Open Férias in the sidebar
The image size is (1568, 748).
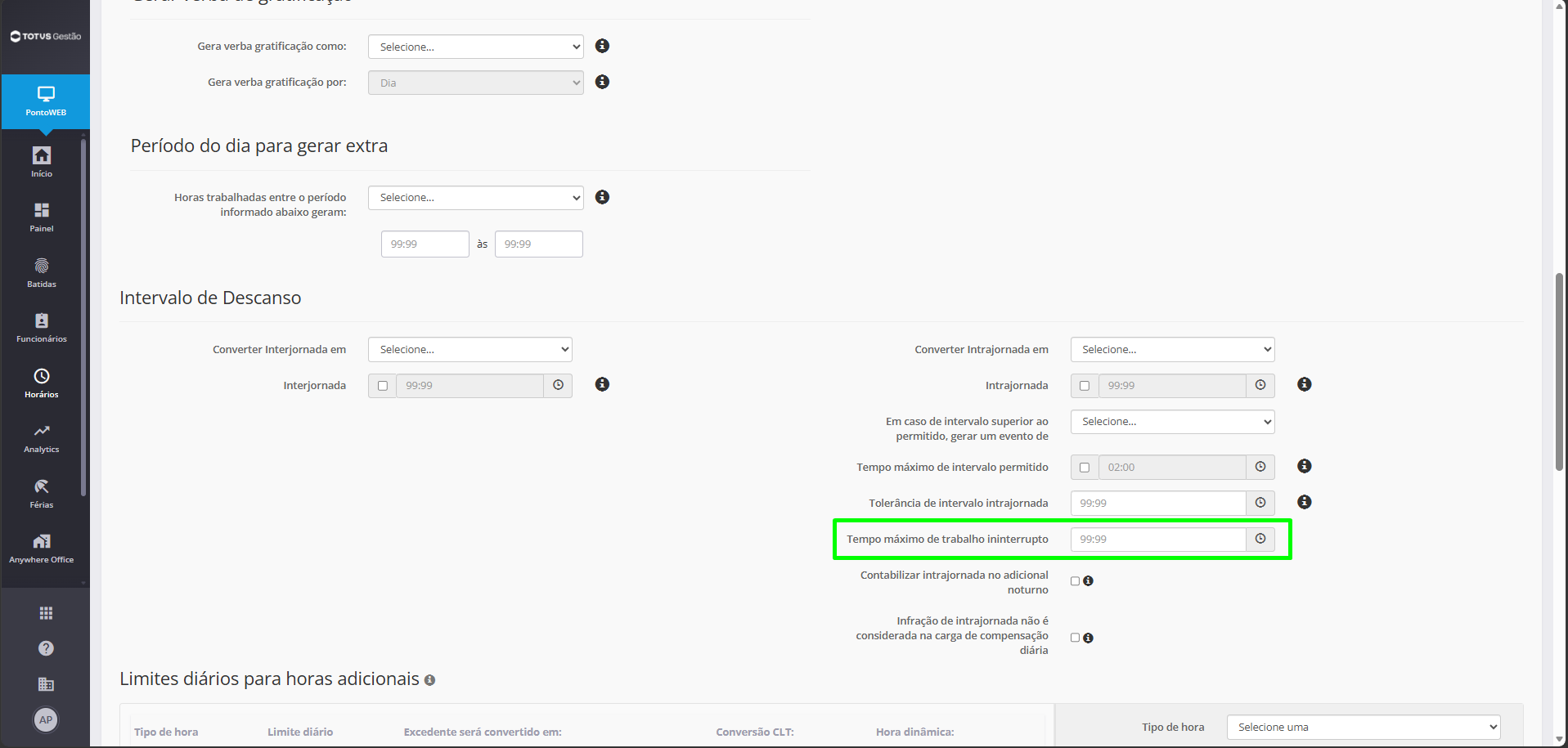coord(42,494)
